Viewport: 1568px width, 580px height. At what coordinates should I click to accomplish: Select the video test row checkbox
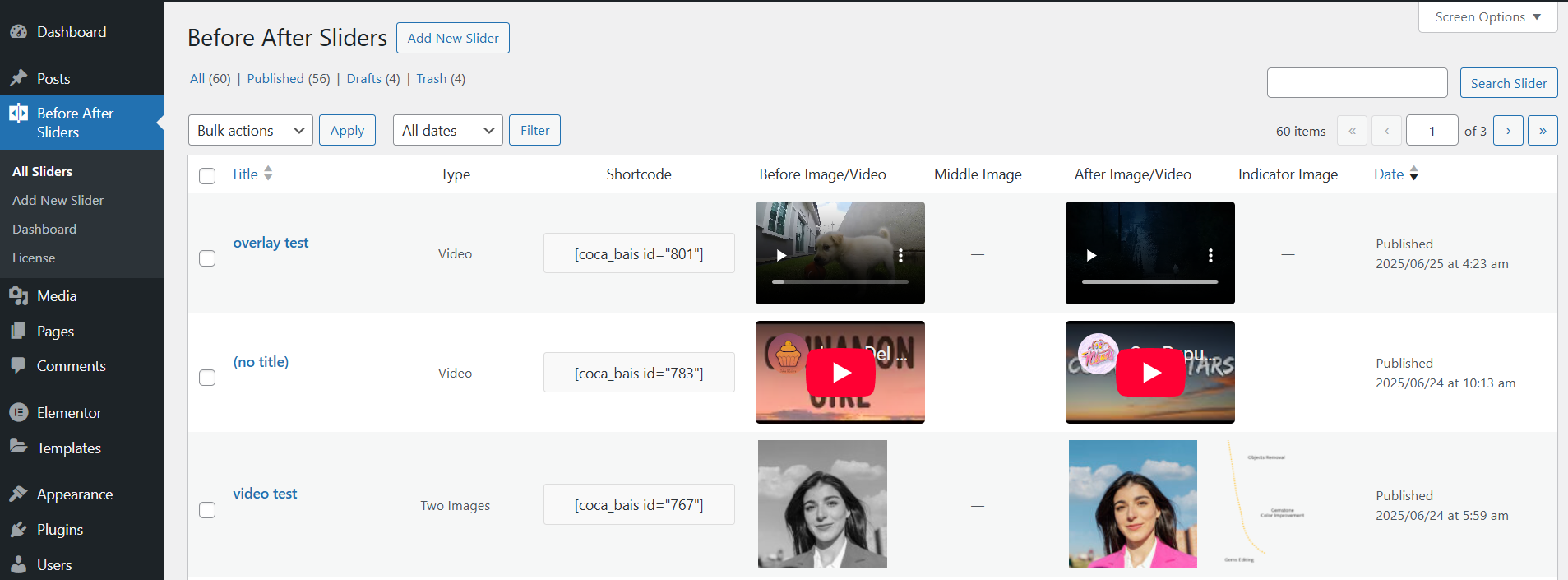207,510
